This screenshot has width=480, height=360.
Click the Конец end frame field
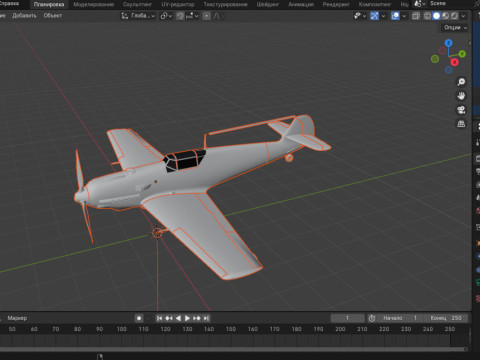click(446, 318)
